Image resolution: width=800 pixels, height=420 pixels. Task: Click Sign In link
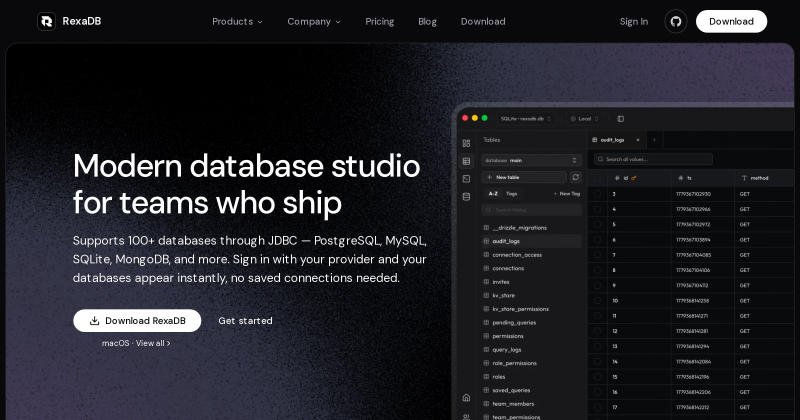tap(634, 21)
